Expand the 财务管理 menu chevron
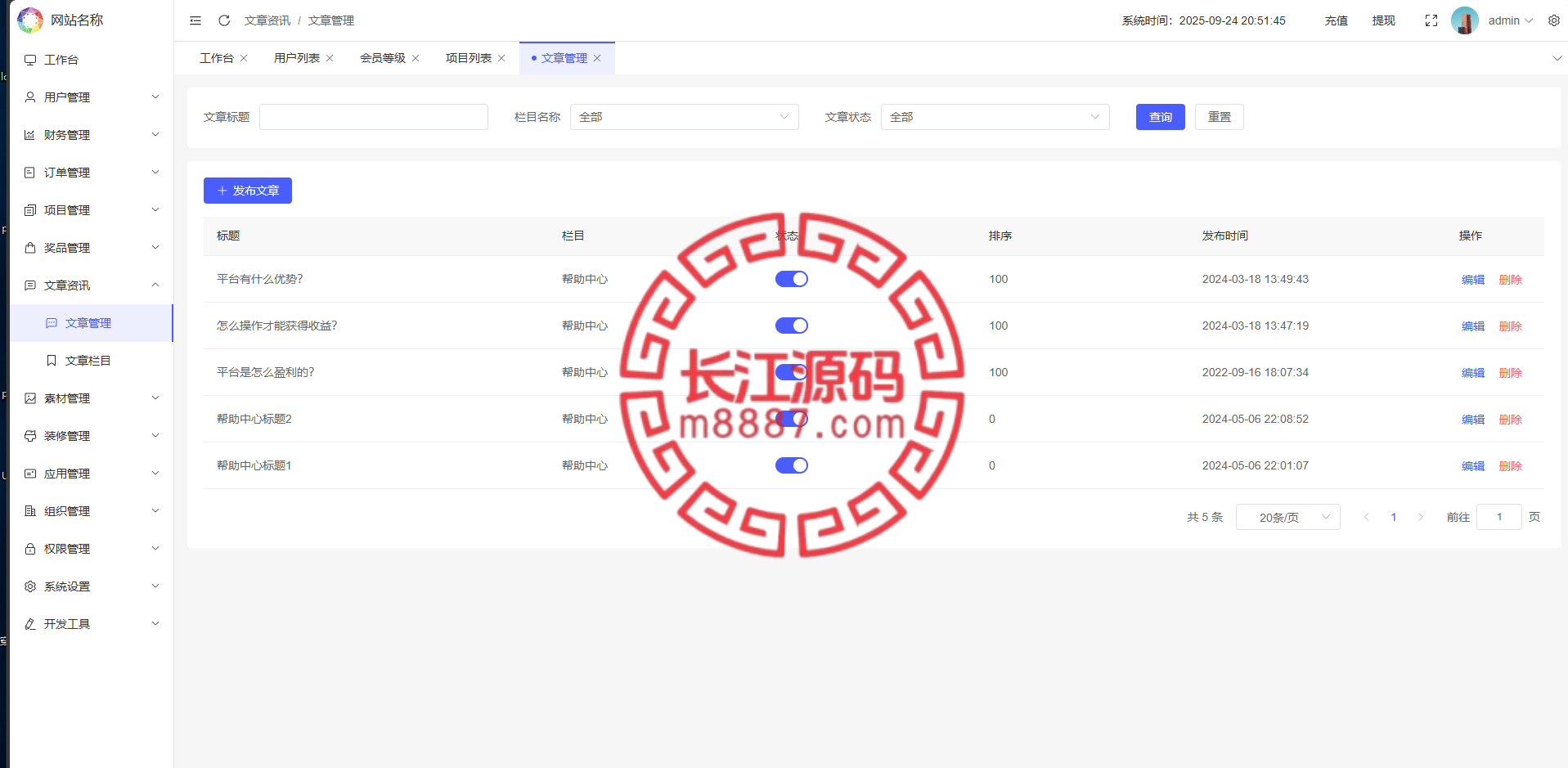This screenshot has height=768, width=1568. [x=155, y=135]
